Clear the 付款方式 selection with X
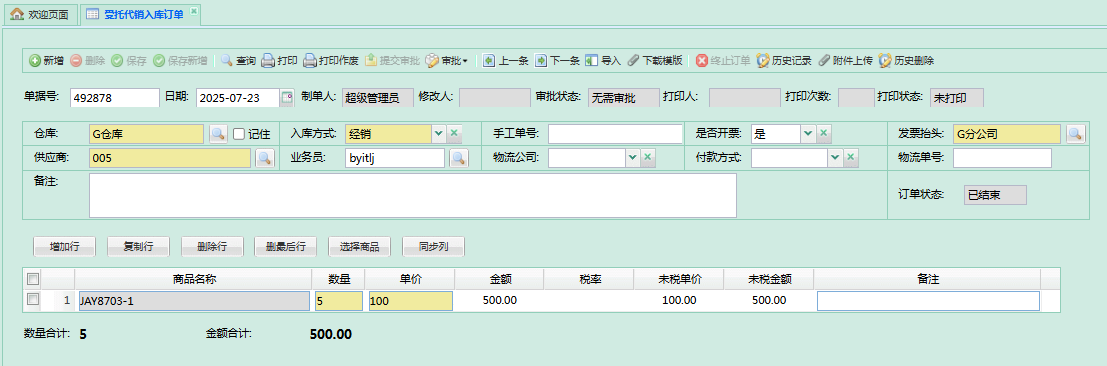1107x366 pixels. (x=851, y=158)
